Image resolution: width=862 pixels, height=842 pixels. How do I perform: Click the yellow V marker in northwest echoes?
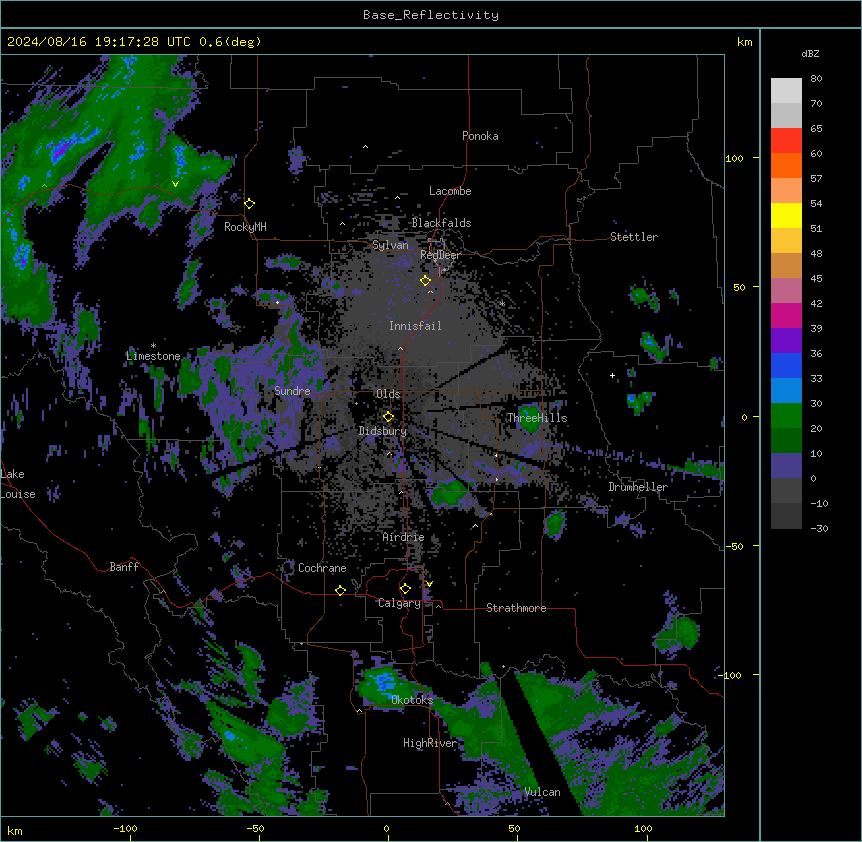175,184
